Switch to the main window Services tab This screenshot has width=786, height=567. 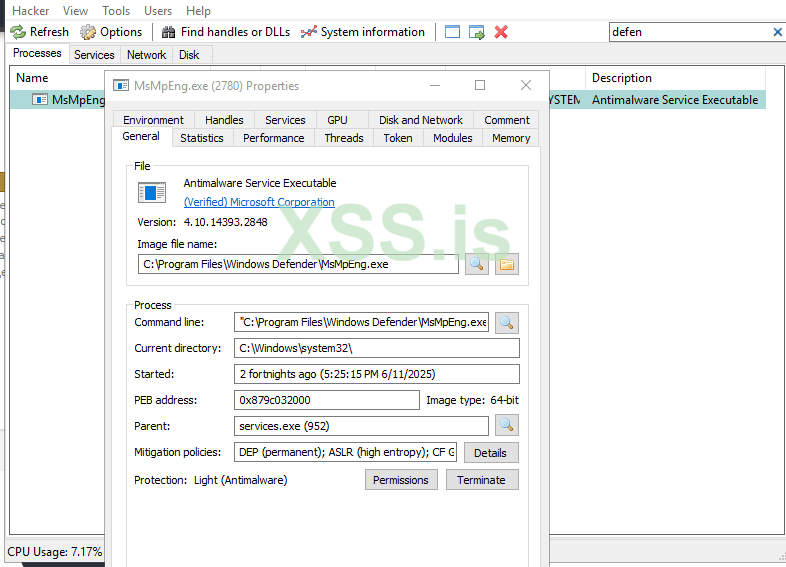(x=94, y=55)
